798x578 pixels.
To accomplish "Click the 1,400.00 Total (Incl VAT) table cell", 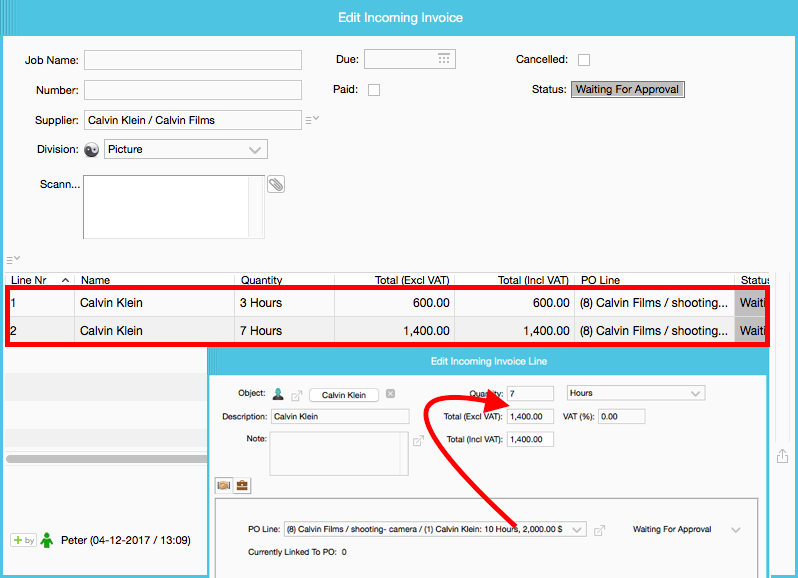I will 515,331.
